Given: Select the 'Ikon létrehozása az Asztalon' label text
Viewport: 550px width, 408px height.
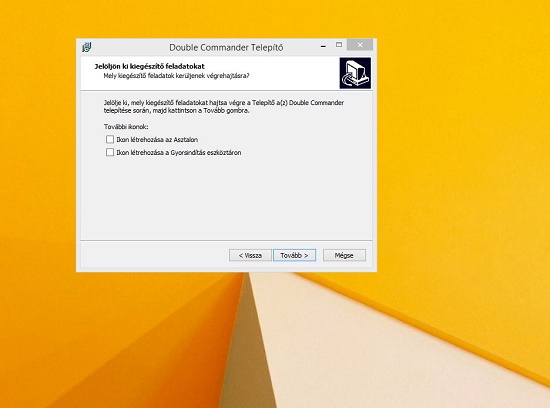Looking at the screenshot, I should [157, 140].
